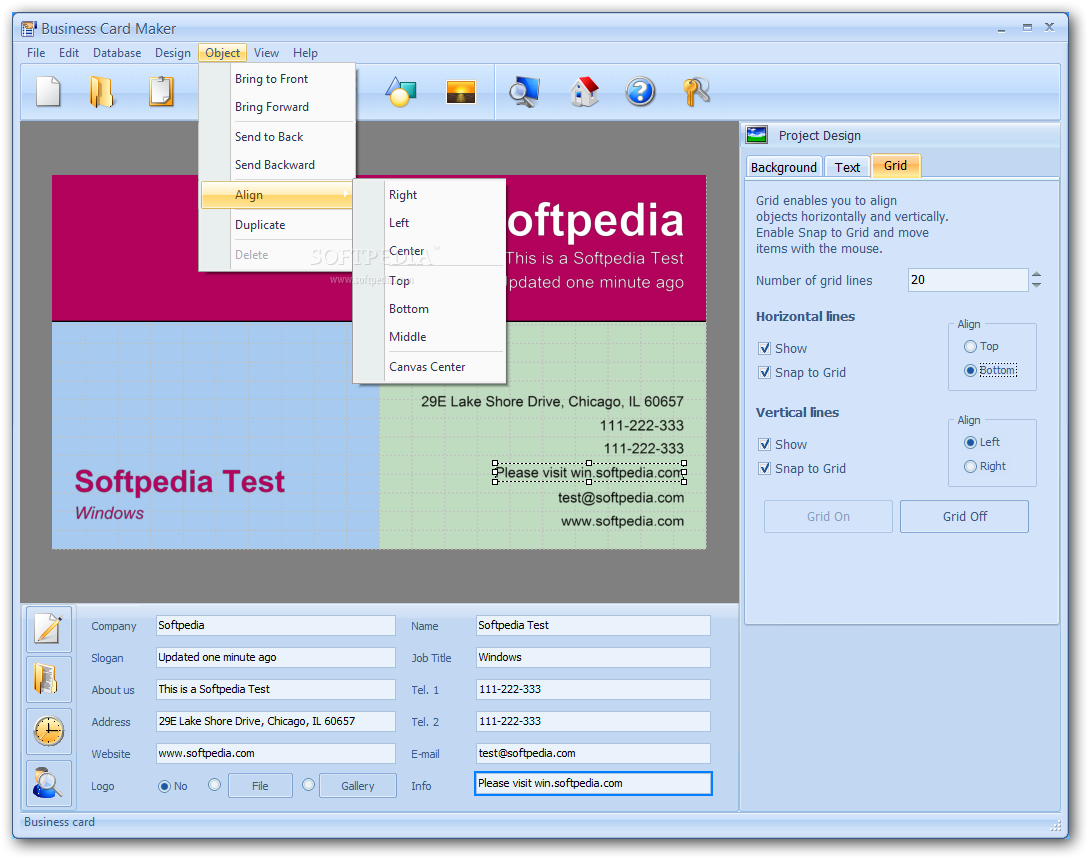Click the Business Card Maker title bar icon
This screenshot has height=859, width=1089.
28,28
